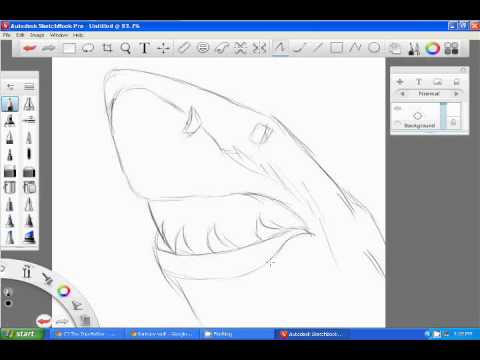
Task: Choose the Rectangle draw style
Action: (336, 48)
